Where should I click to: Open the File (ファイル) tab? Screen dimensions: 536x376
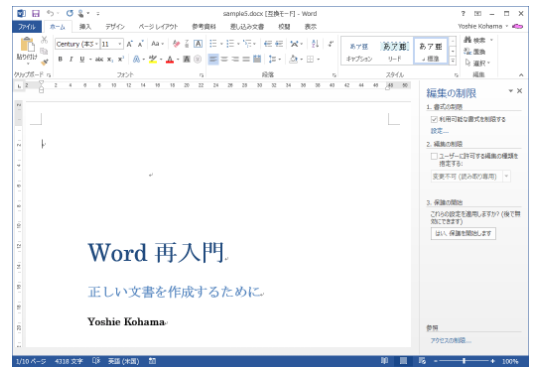(x=27, y=27)
